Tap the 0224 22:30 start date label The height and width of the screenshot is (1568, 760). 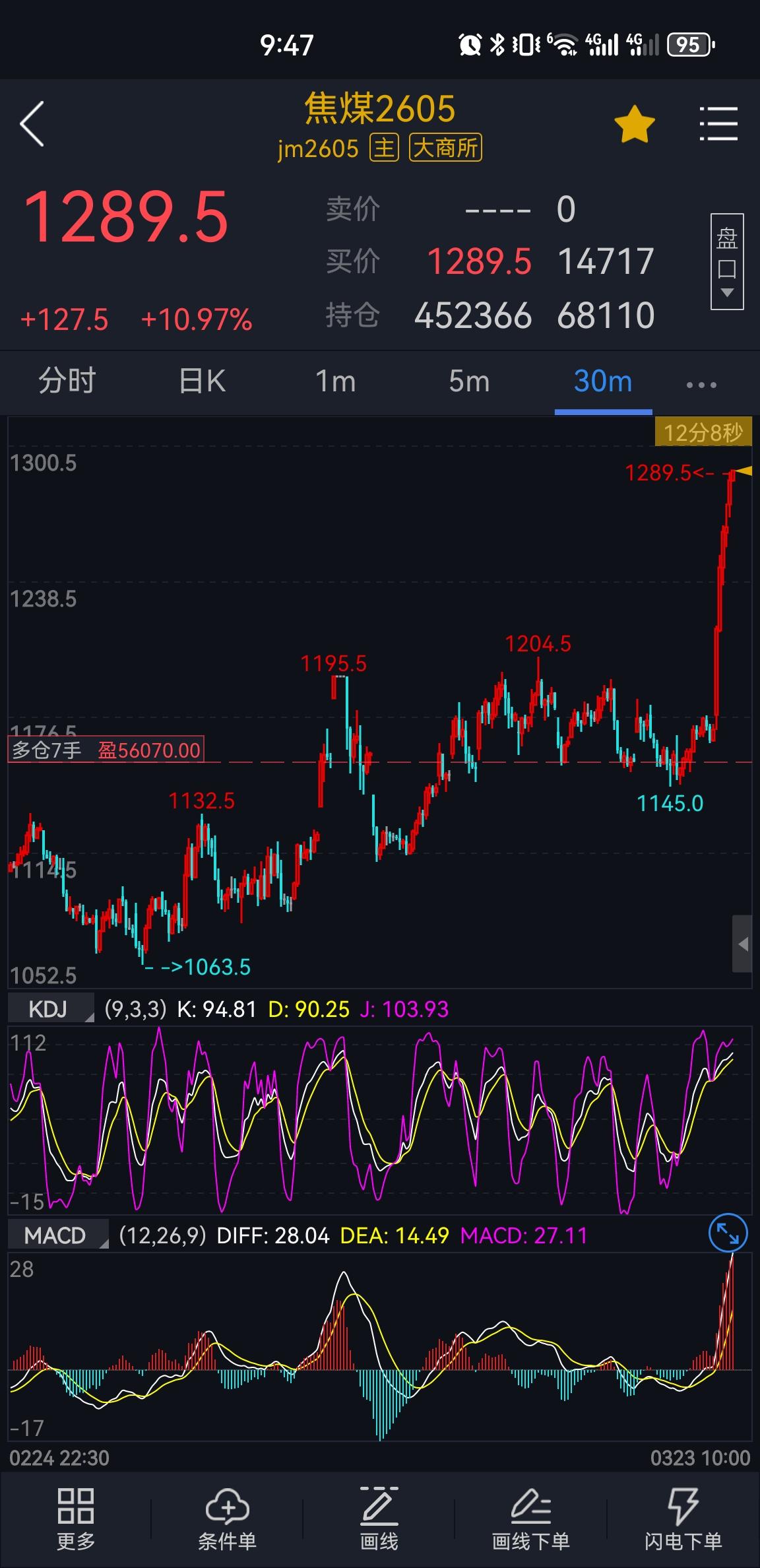coord(59,1458)
